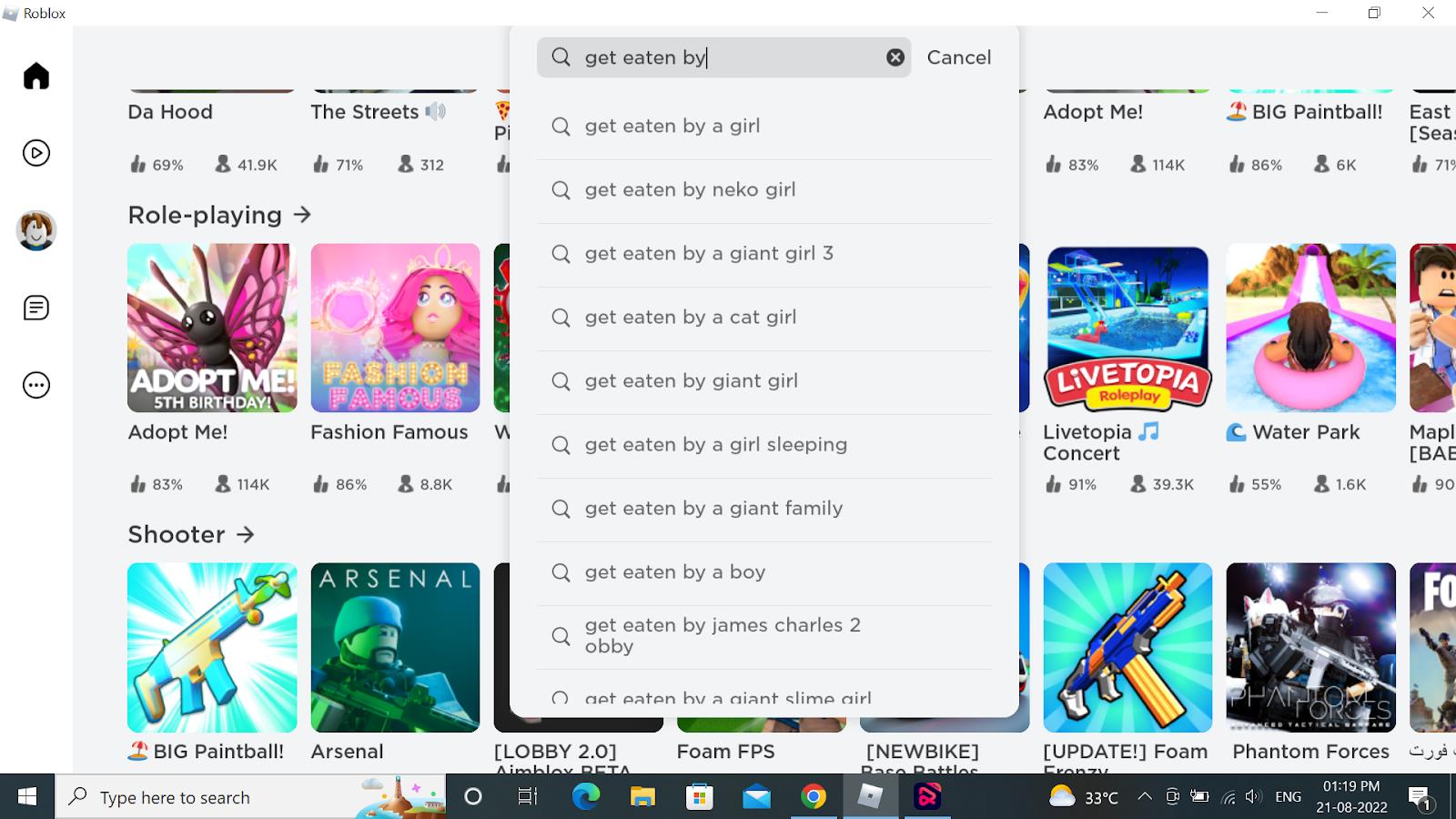This screenshot has height=819, width=1456.
Task: Open the Discover play icon in the sidebar
Action: tap(36, 153)
